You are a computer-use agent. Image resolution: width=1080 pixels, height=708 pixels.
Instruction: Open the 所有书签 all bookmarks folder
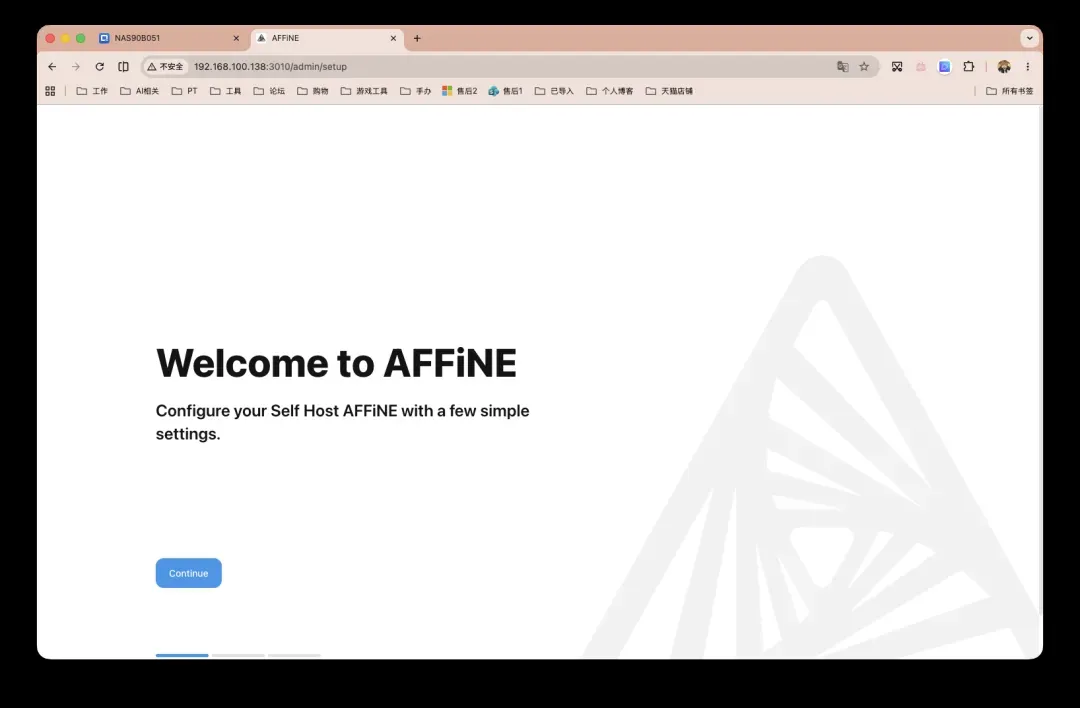[x=1010, y=91]
